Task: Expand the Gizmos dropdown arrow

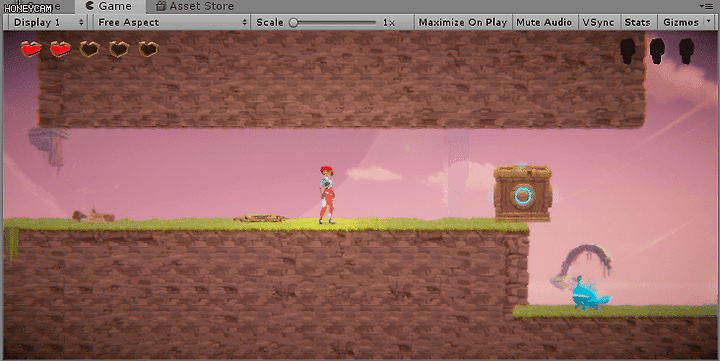Action: tap(709, 21)
